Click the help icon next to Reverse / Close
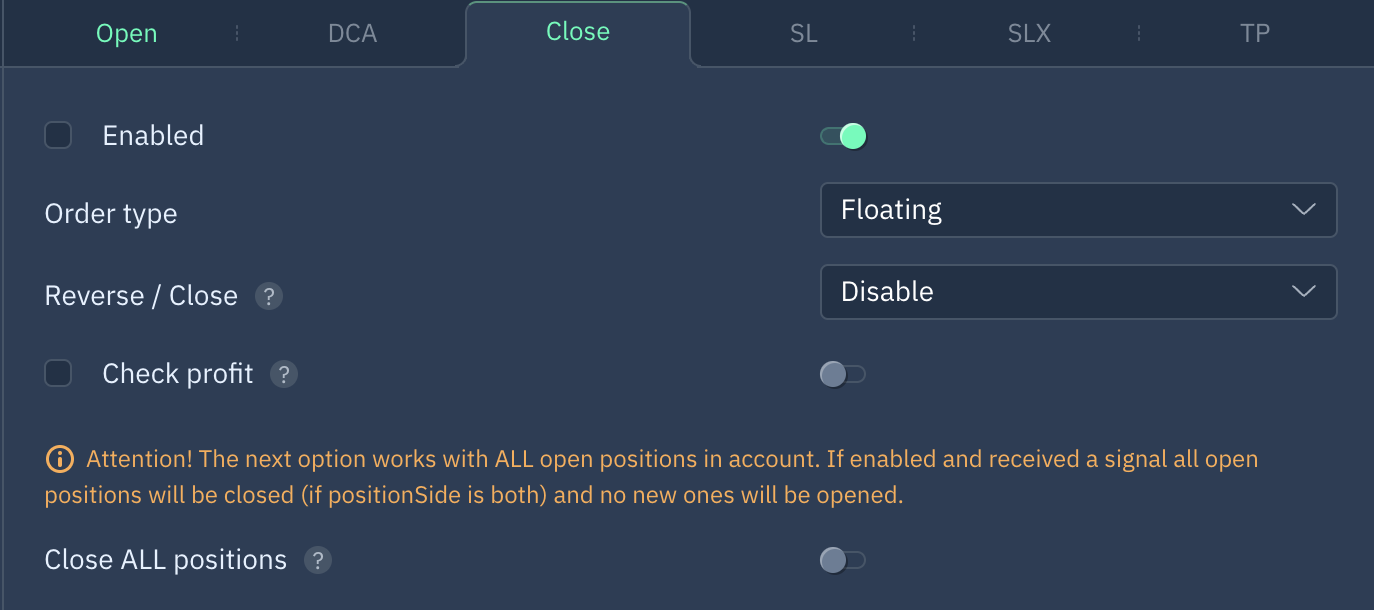Image resolution: width=1374 pixels, height=610 pixels. [268, 296]
